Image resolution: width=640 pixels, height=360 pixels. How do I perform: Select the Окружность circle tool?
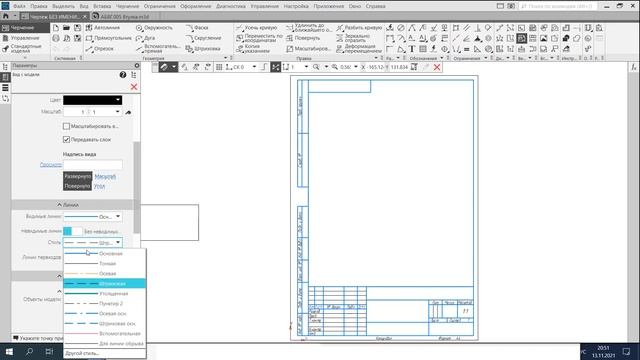coord(154,28)
